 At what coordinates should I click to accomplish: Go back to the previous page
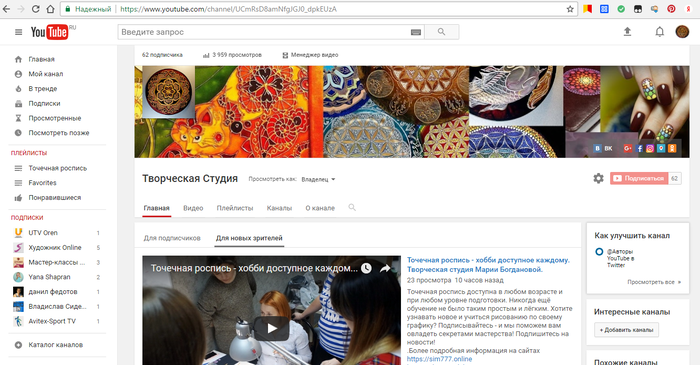pos(6,9)
